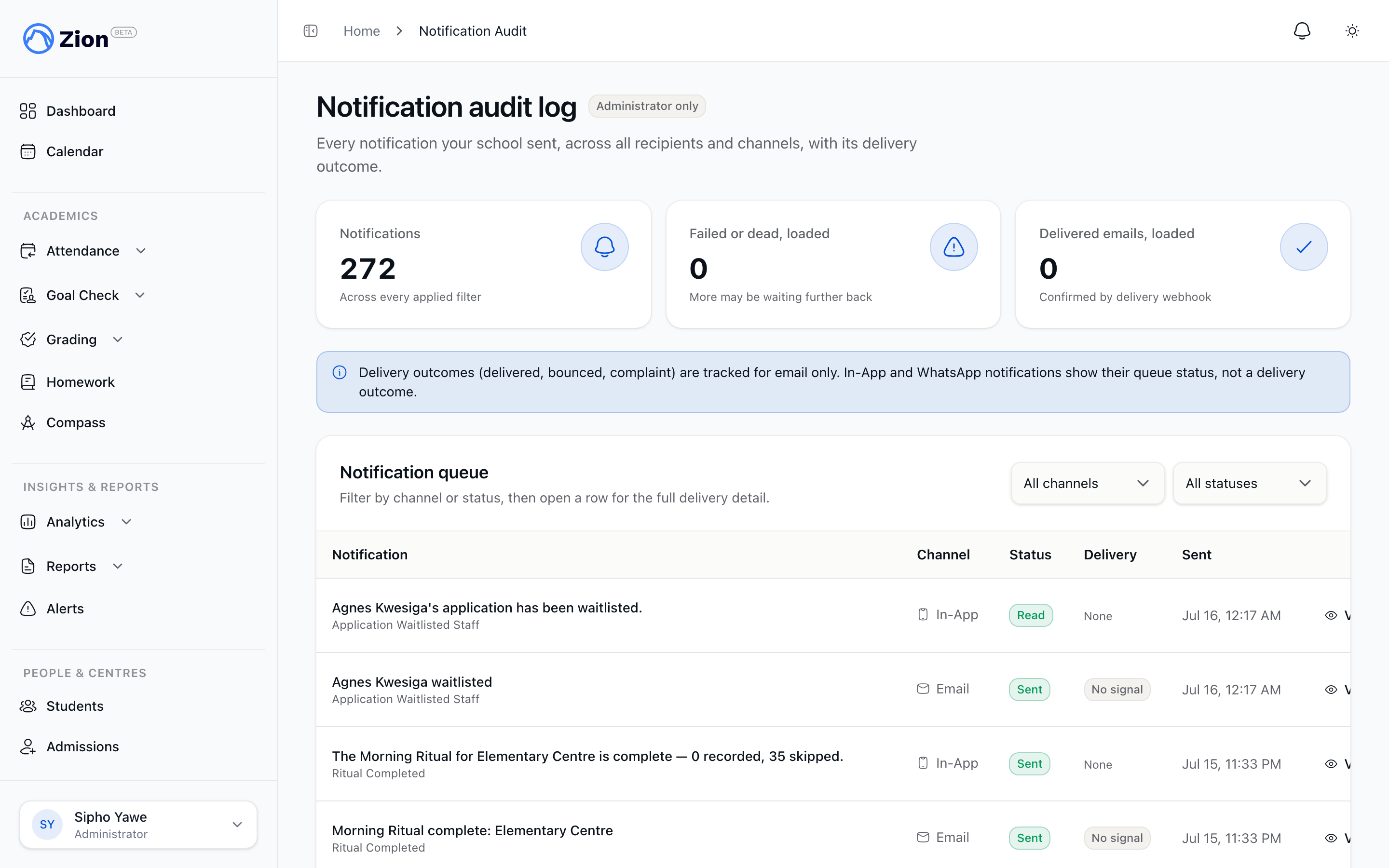Screen dimensions: 1389x868
Task: Click the Administrator only badge
Action: coord(647,106)
